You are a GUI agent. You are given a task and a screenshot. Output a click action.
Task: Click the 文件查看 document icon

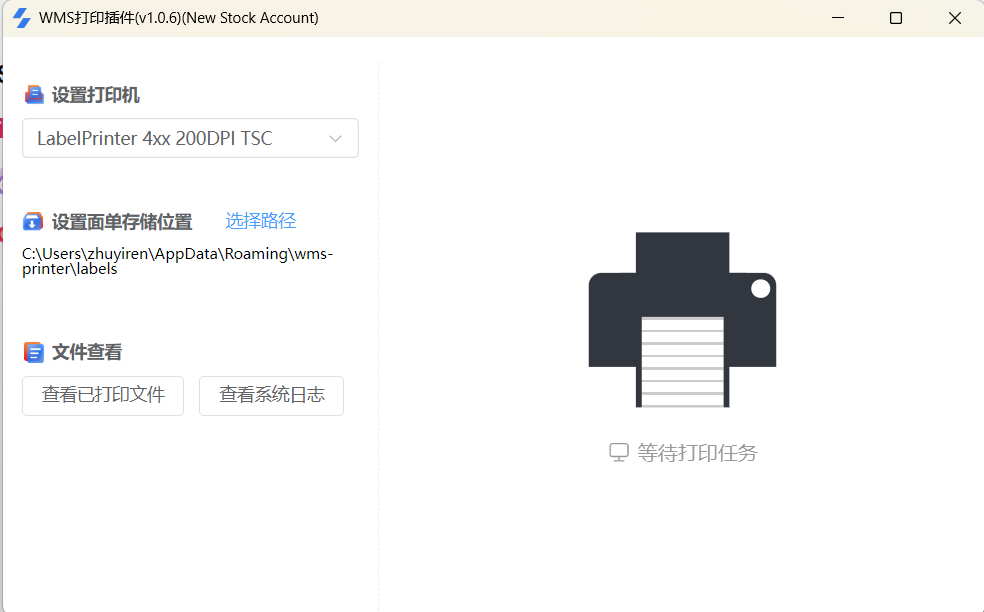pos(34,352)
